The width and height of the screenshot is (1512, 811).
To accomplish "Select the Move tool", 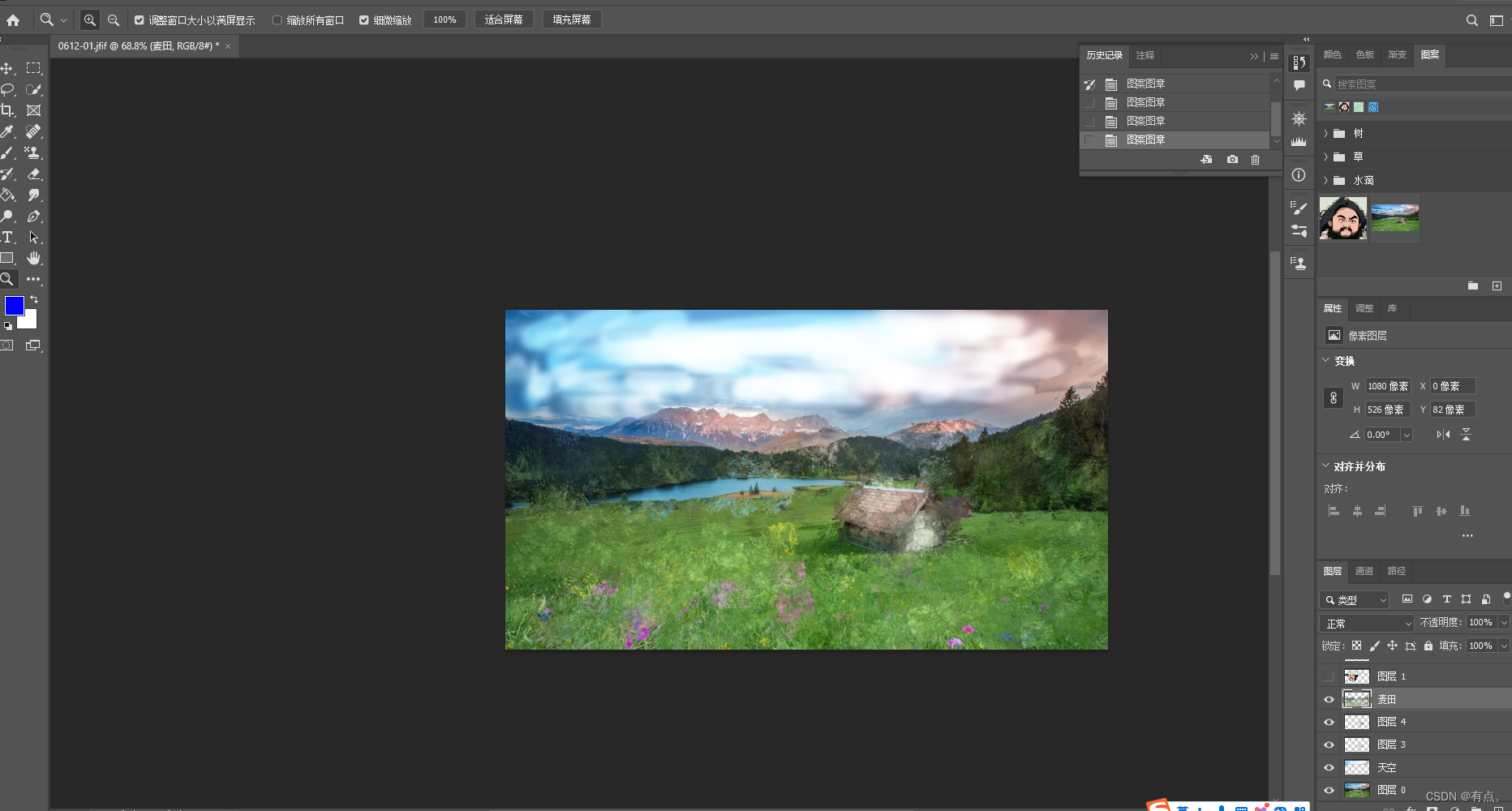I will point(7,69).
